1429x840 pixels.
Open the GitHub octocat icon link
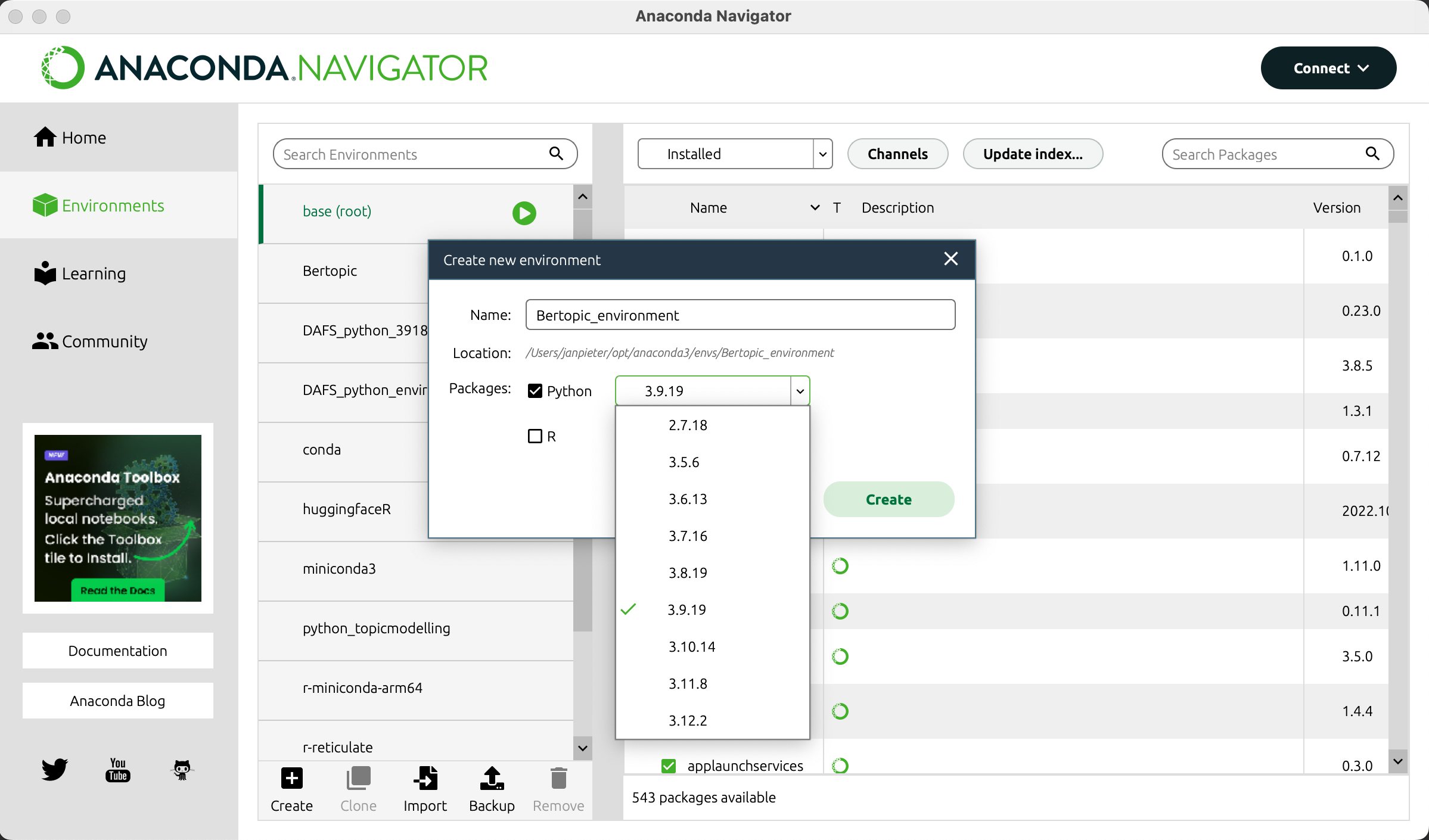(x=182, y=769)
